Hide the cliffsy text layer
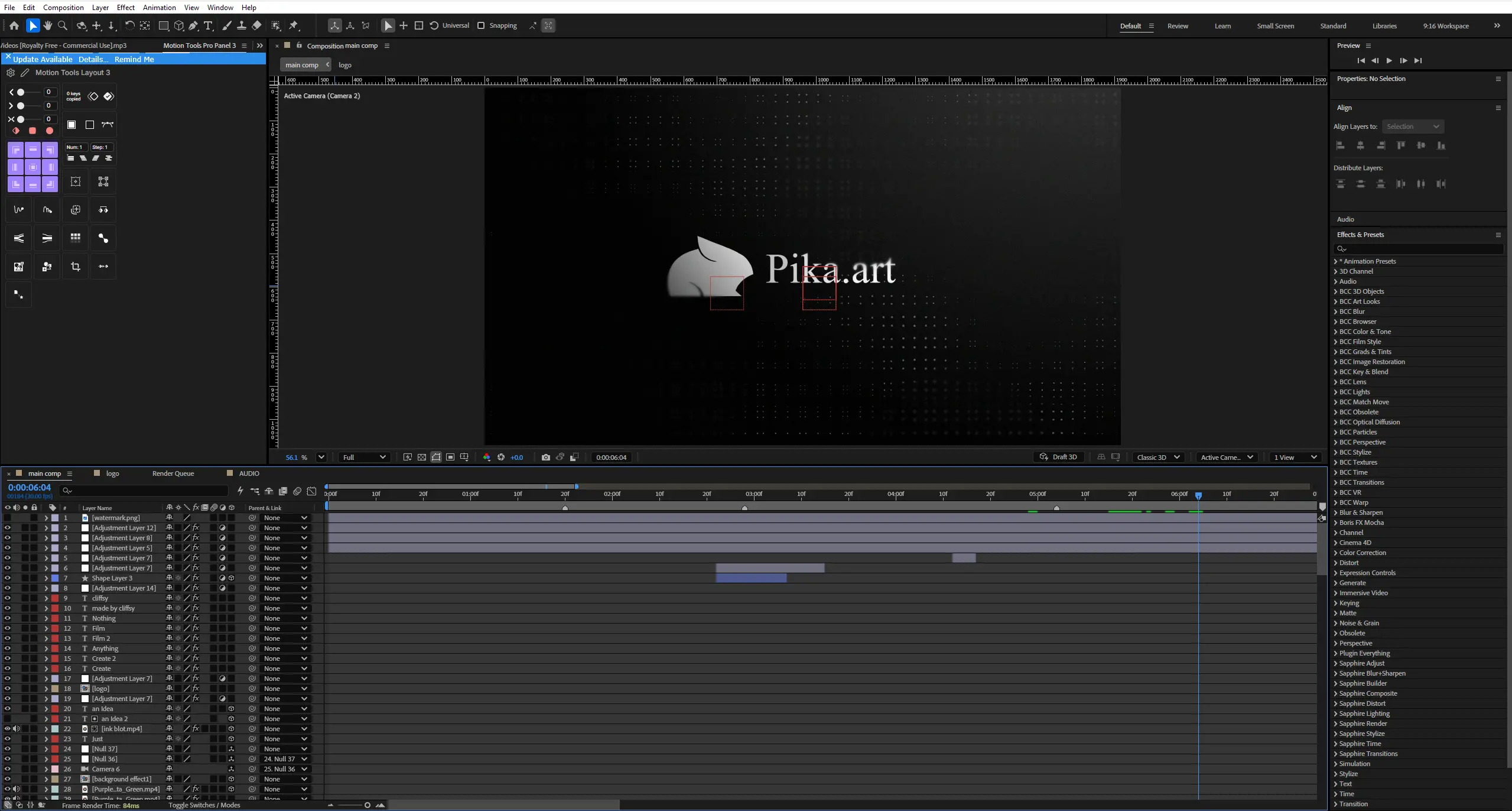This screenshot has width=1512, height=811. coord(7,598)
